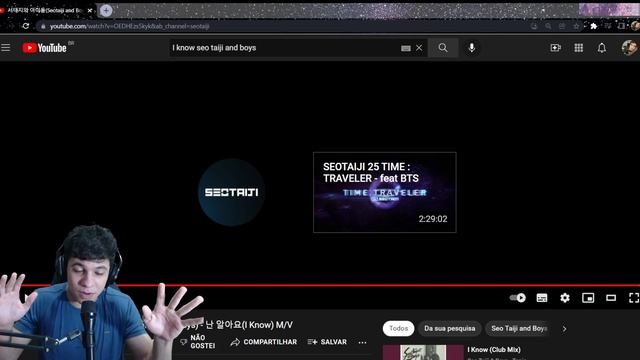Open the more actions three-dot menu
The width and height of the screenshot is (640, 360).
pos(362,342)
